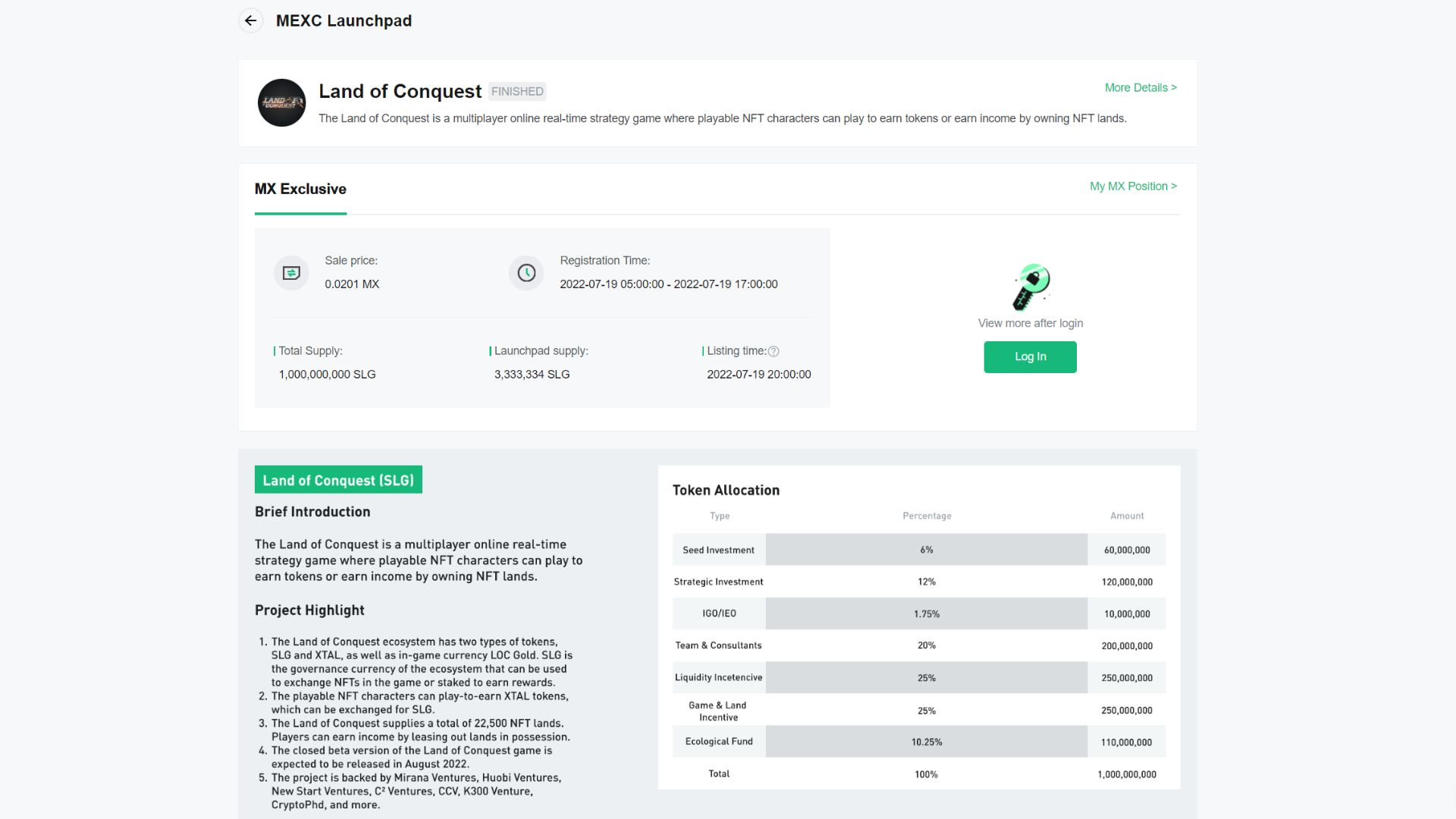Click the launchpad supply 3,333,334 SLG
Screen dimensions: 1456x819
click(x=532, y=375)
